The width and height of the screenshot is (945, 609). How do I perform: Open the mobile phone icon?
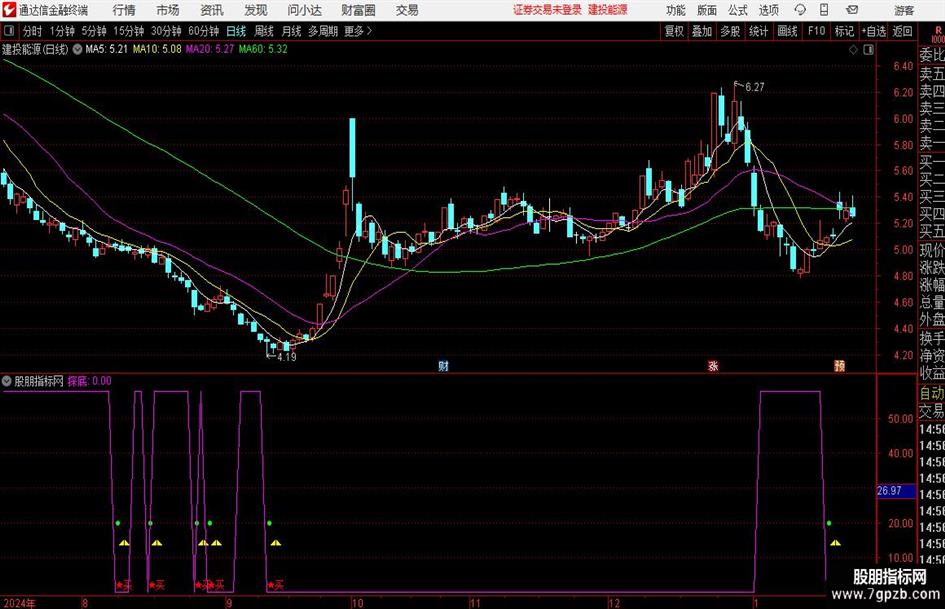click(824, 10)
